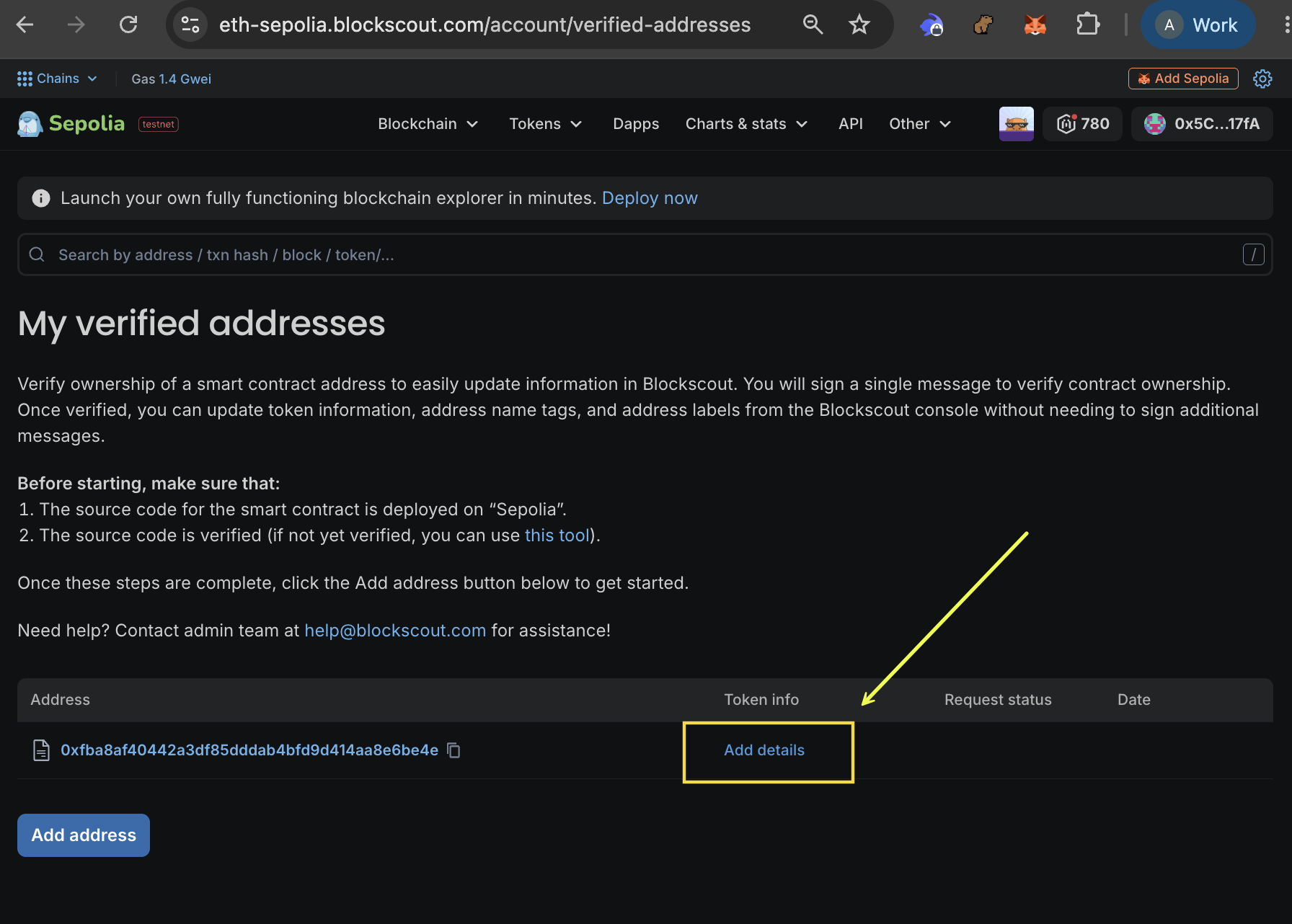Click the pixel-art avatar promo thumbnail

coord(1017,124)
